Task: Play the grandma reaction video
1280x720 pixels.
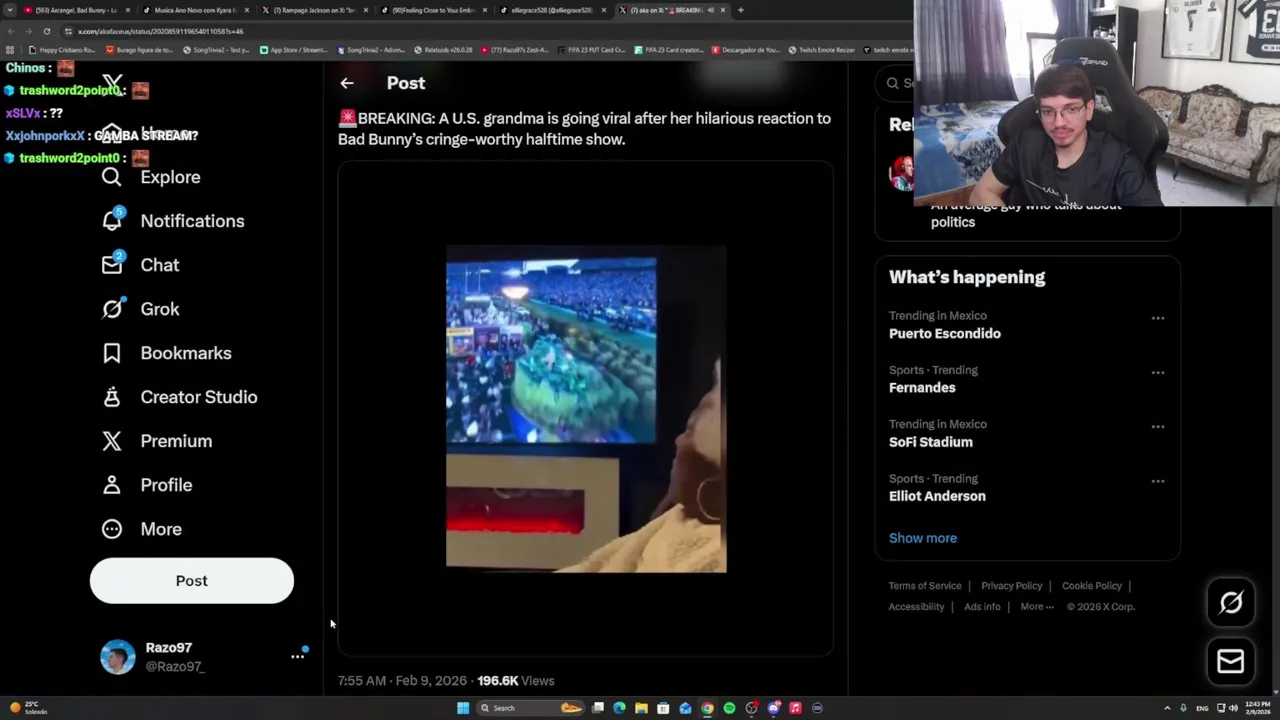Action: pos(586,408)
